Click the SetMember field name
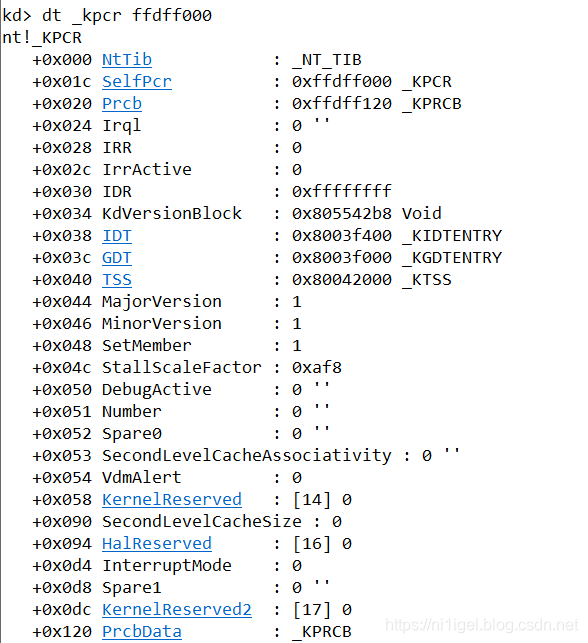Image resolution: width=588 pixels, height=643 pixels. (147, 346)
